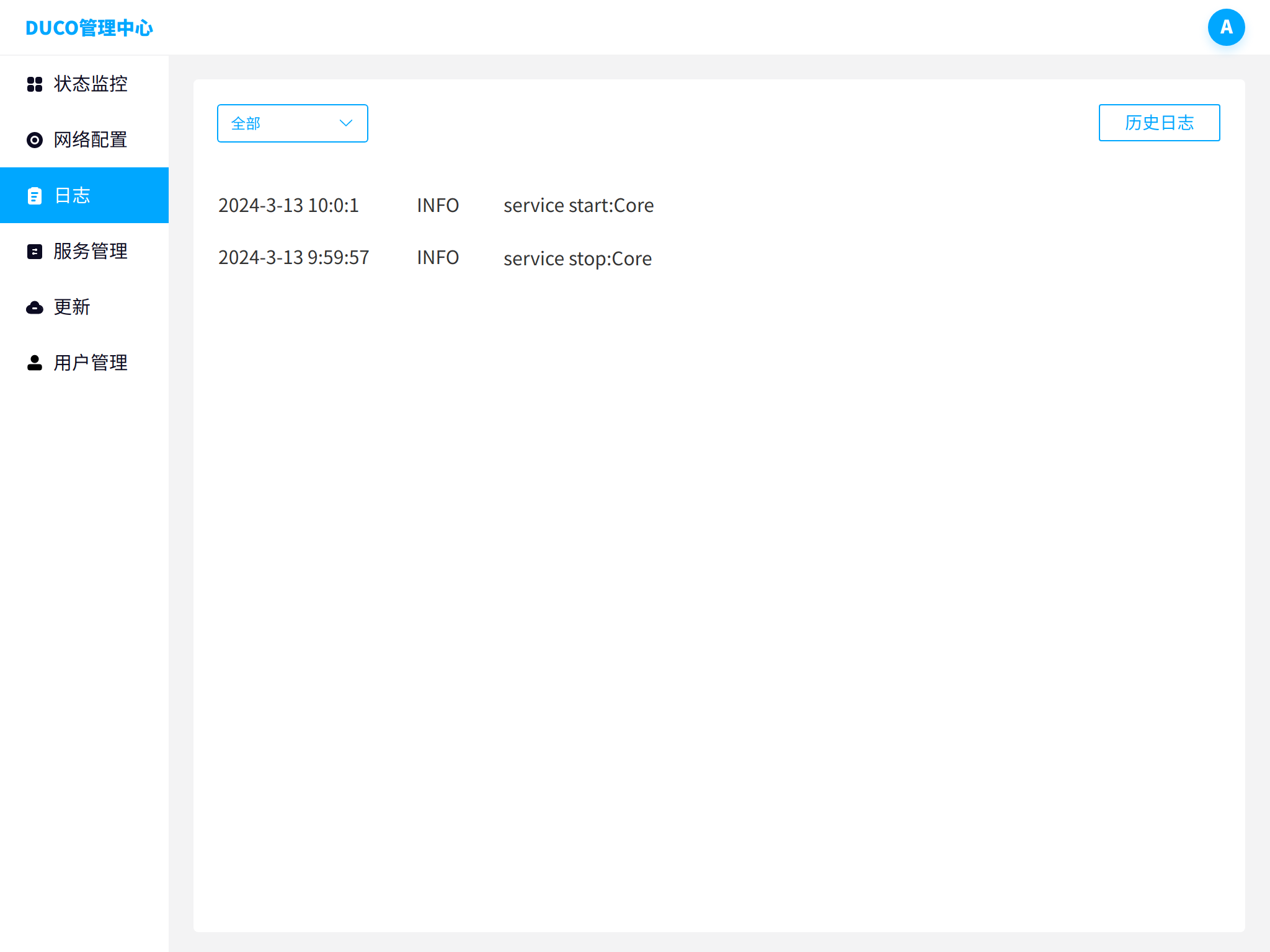Select the 日志 menu entry
Screen dimensions: 1270x952
73,195
